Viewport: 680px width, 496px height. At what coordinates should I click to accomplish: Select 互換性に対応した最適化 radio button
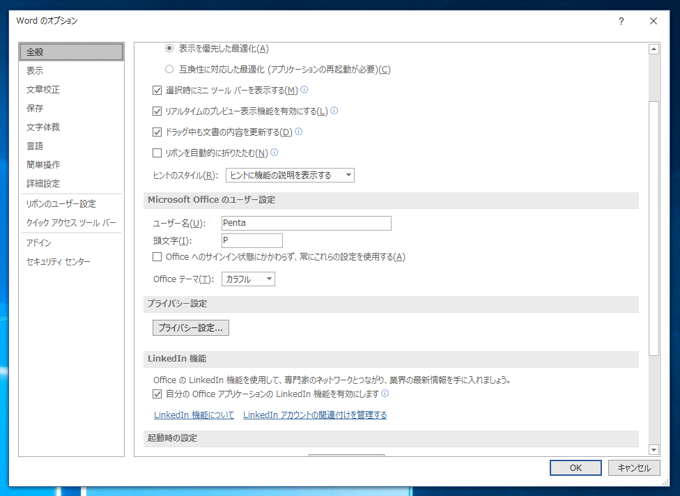pos(170,69)
